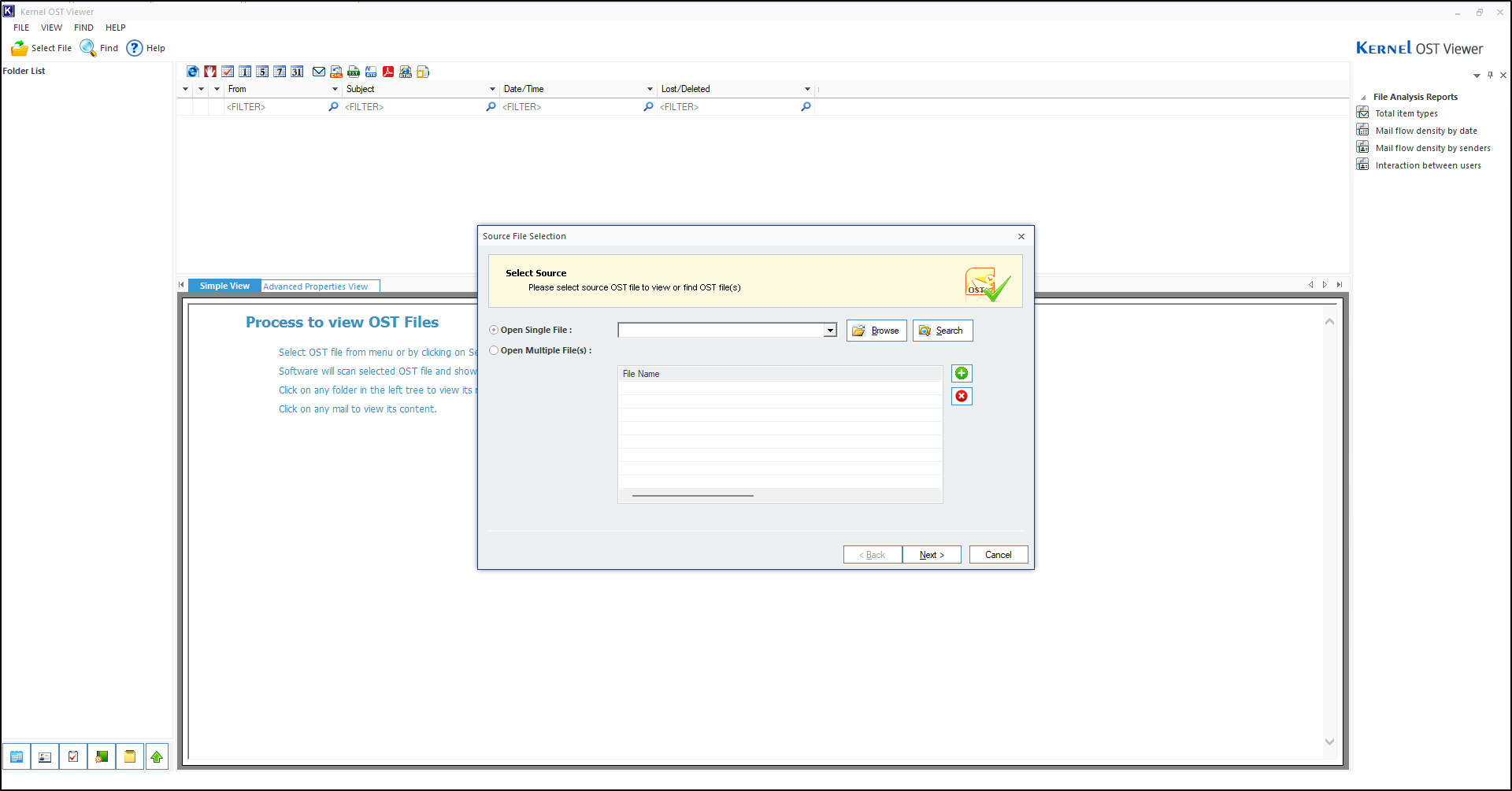Viewport: 1512px width, 791px height.
Task: Open the FIND menu
Action: click(x=83, y=28)
